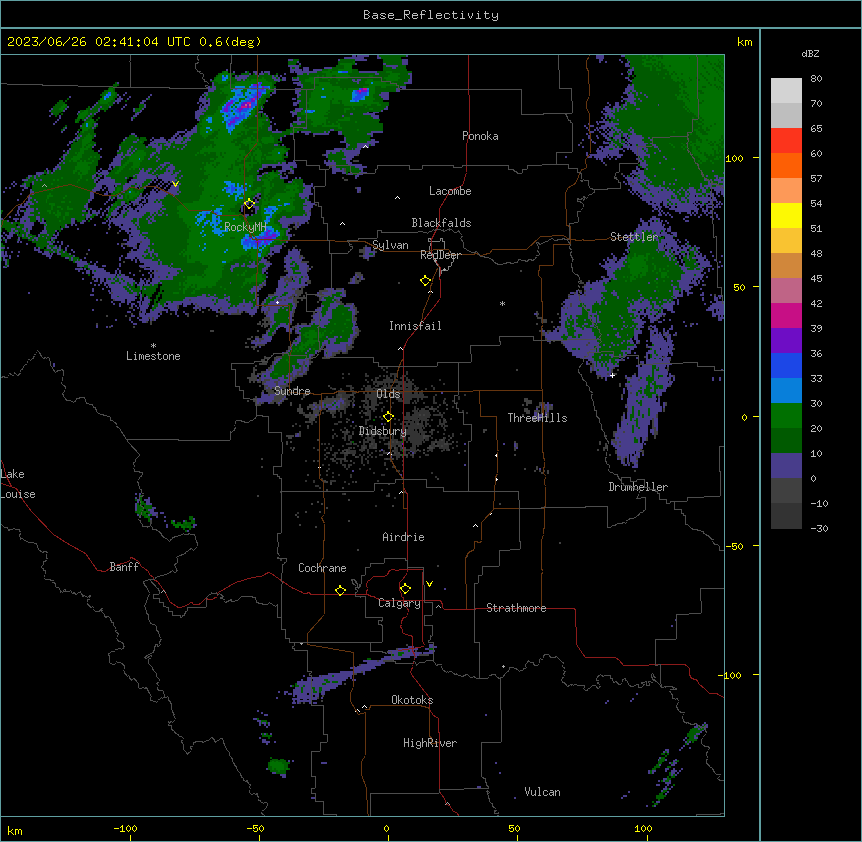Viewport: 862px width, 842px height.
Task: Click the Calgary city label
Action: pos(399,603)
